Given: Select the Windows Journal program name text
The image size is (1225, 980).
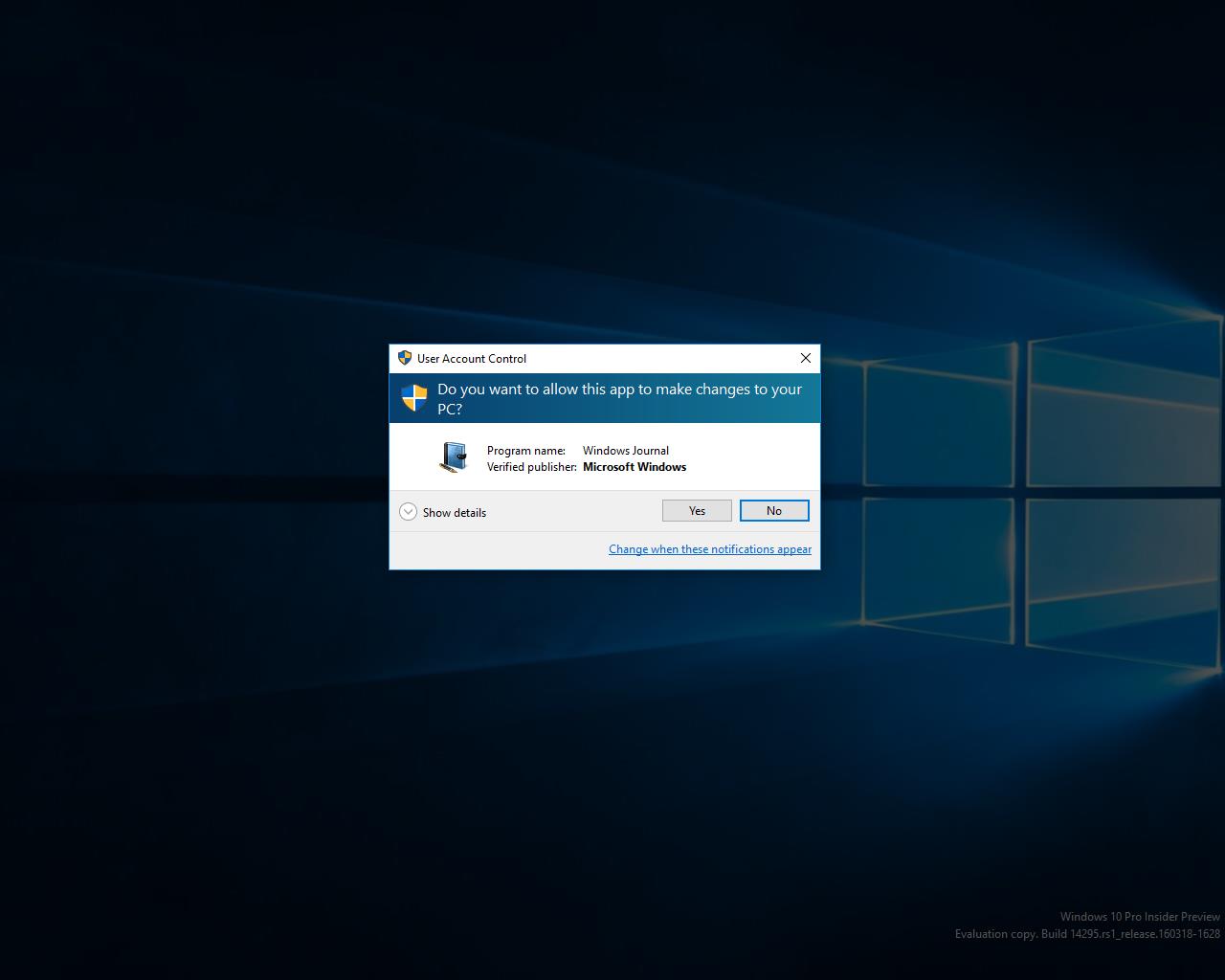Looking at the screenshot, I should coord(626,451).
